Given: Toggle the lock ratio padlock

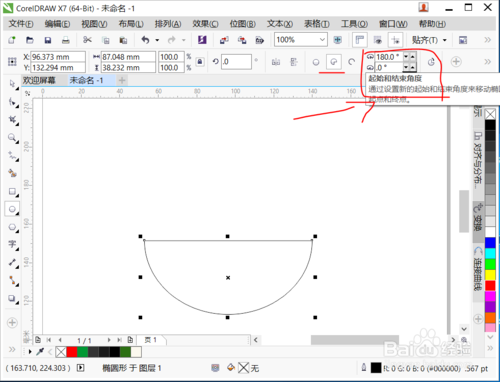Looking at the screenshot, I should (200, 62).
